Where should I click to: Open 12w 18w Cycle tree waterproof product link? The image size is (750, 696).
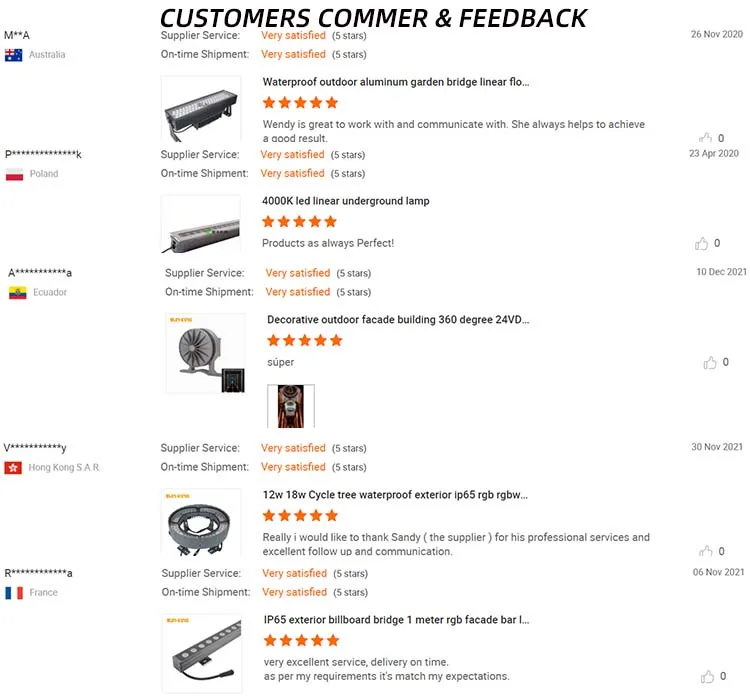click(x=395, y=495)
